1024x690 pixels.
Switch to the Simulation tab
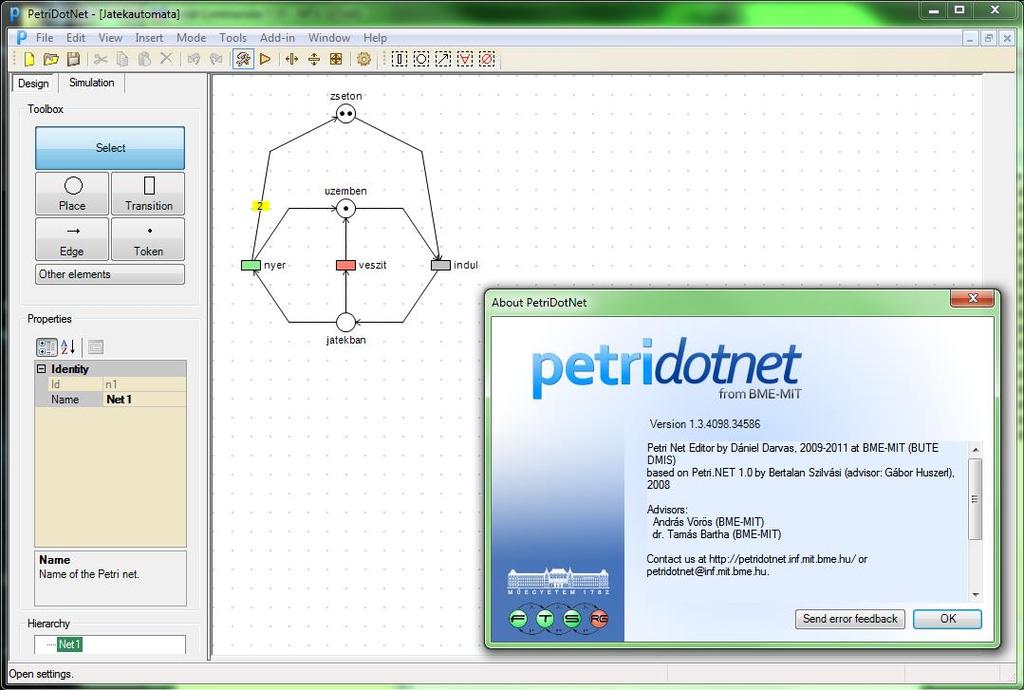(91, 82)
